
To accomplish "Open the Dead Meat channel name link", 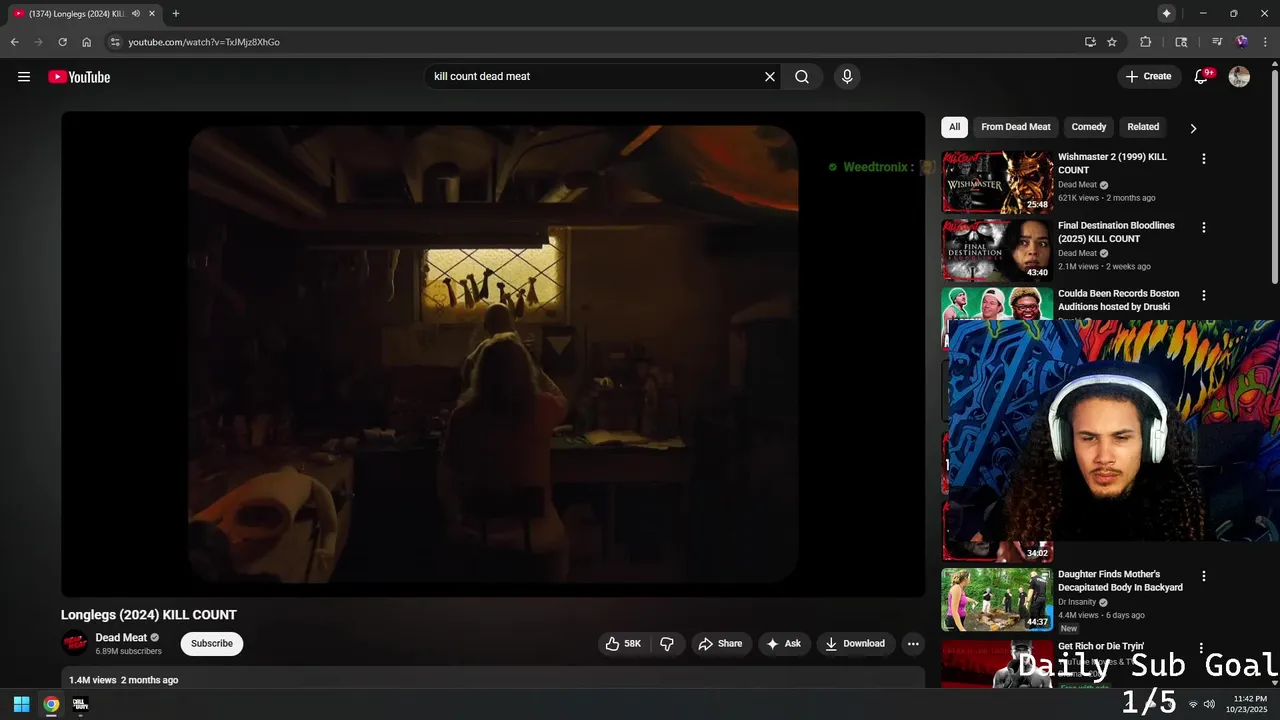I will coord(121,638).
